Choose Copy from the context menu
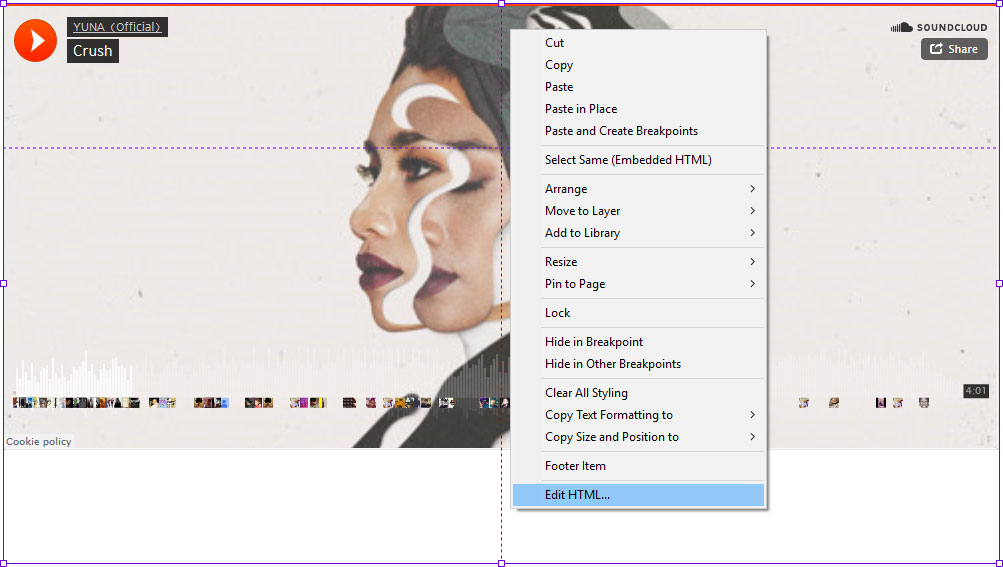The image size is (1003, 567). (x=638, y=65)
